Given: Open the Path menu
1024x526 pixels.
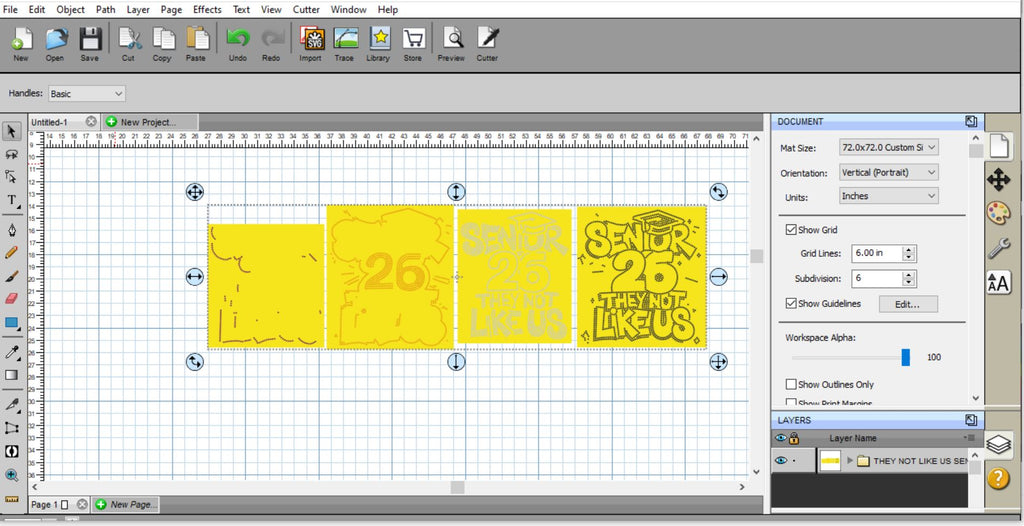Looking at the screenshot, I should click(x=106, y=9).
